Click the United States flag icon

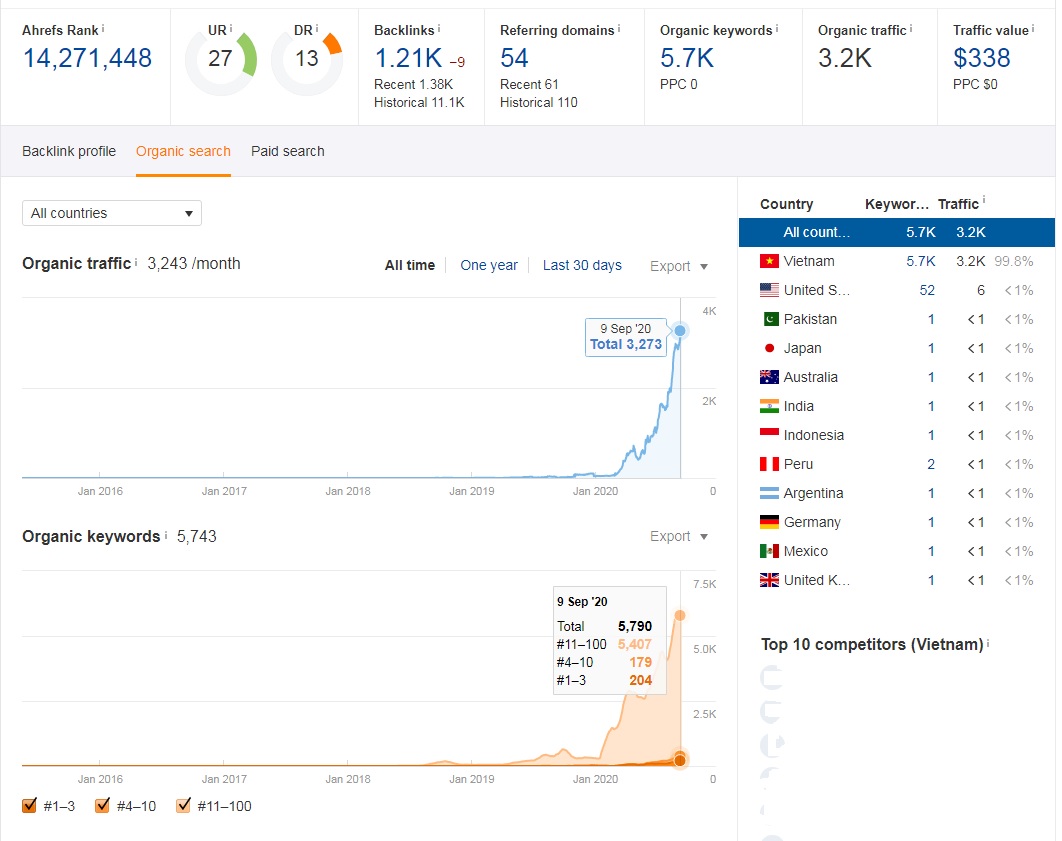pyautogui.click(x=769, y=290)
